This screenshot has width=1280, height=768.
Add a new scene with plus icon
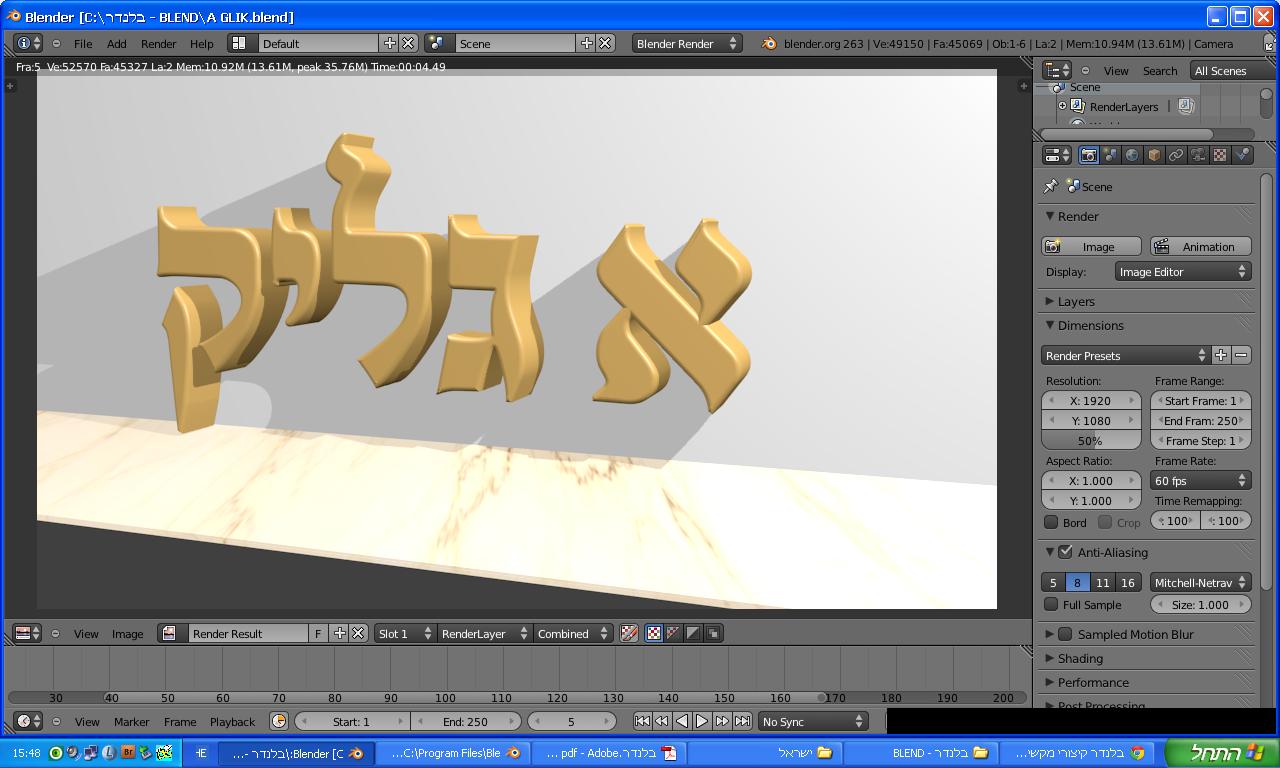click(x=587, y=43)
